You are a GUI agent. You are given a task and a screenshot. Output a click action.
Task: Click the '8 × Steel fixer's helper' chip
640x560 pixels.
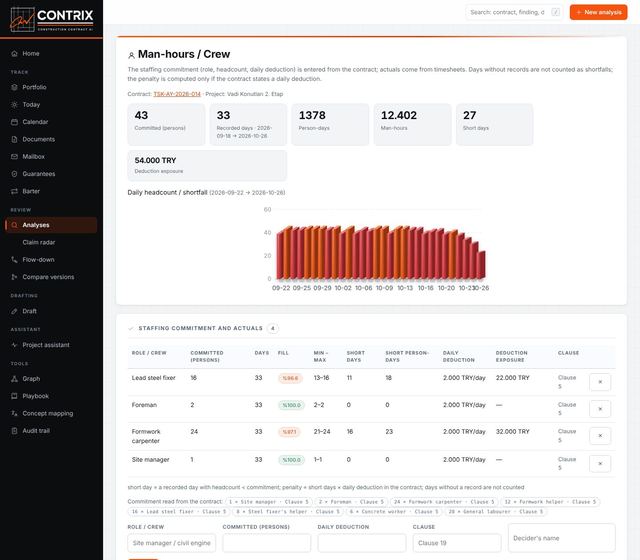pyautogui.click(x=288, y=511)
